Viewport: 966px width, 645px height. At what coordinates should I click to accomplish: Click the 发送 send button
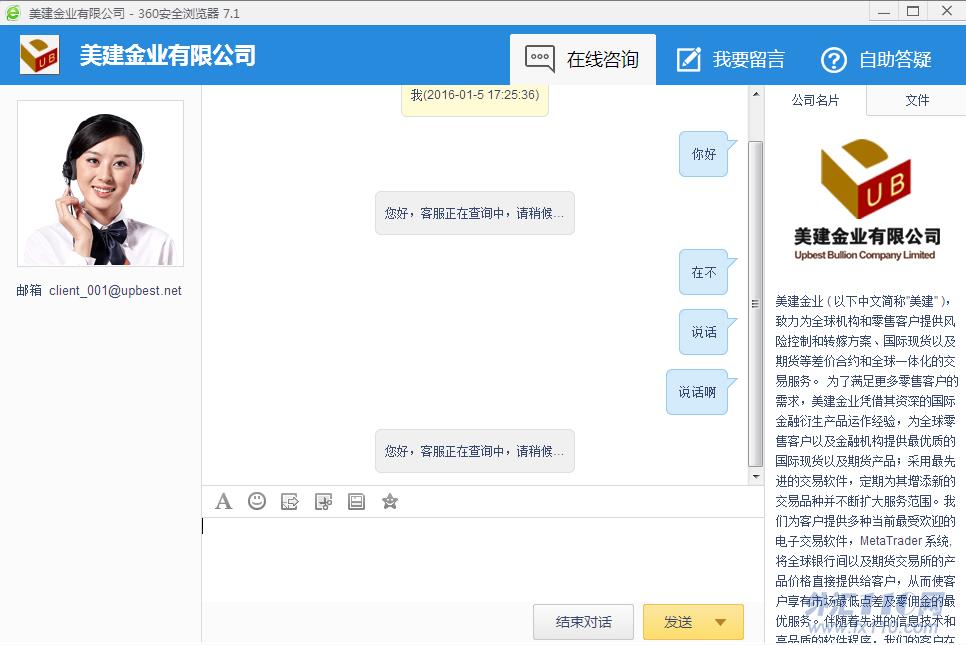tap(678, 622)
